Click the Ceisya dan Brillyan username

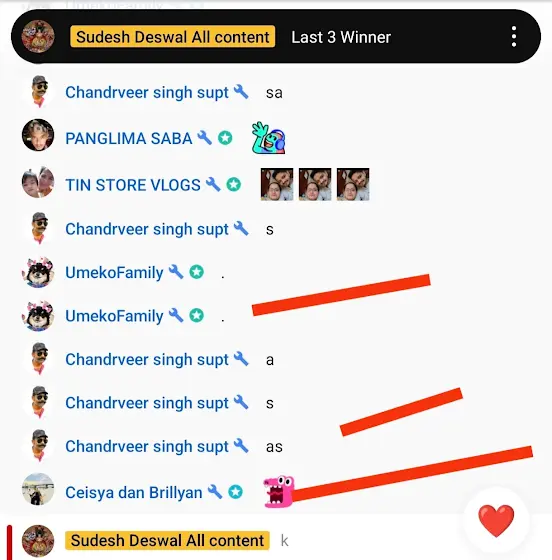(134, 492)
